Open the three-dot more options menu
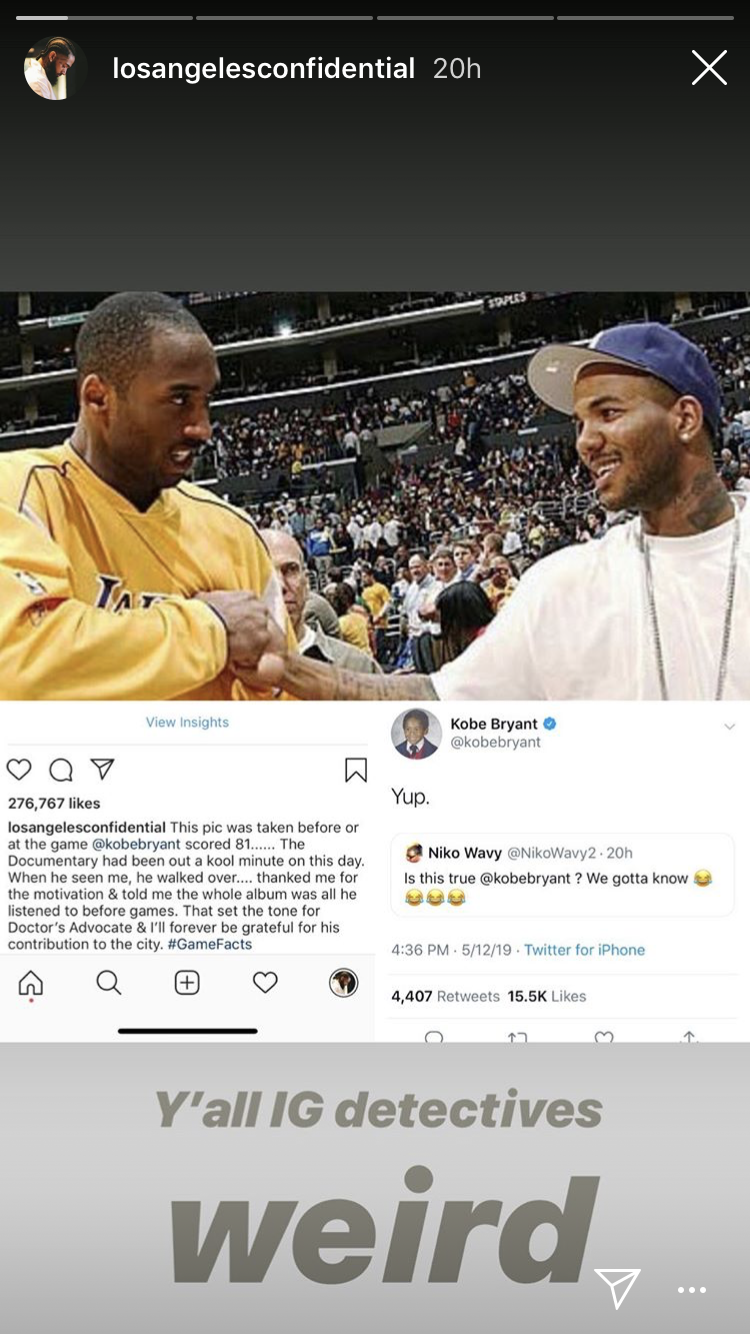The image size is (750, 1334). (692, 1291)
